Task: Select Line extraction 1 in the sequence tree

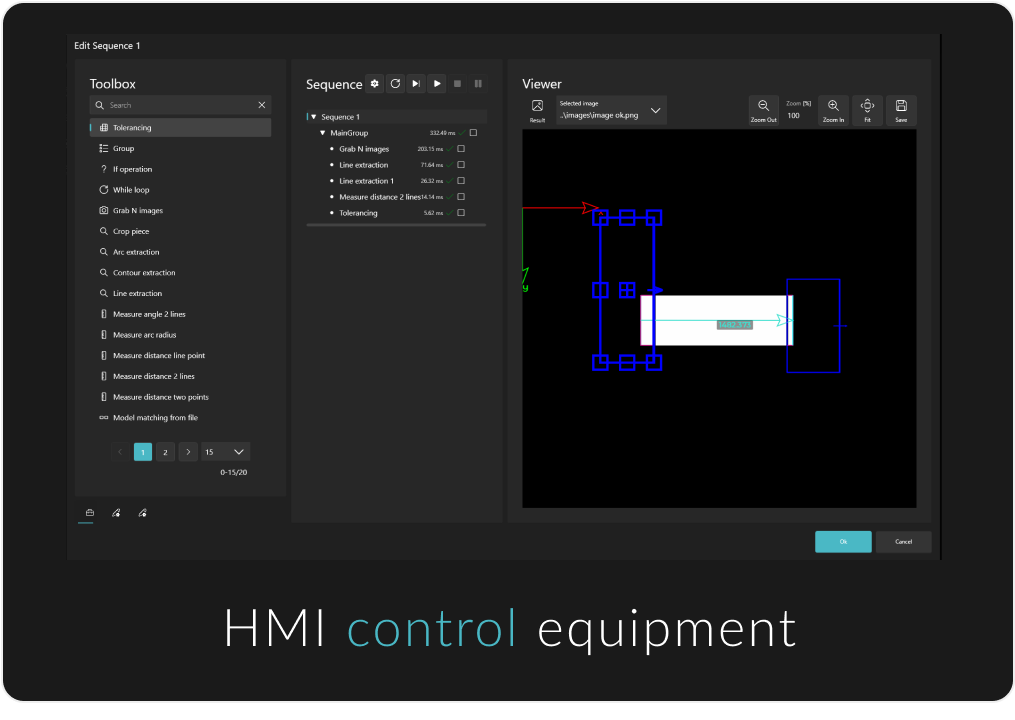Action: pyautogui.click(x=366, y=181)
